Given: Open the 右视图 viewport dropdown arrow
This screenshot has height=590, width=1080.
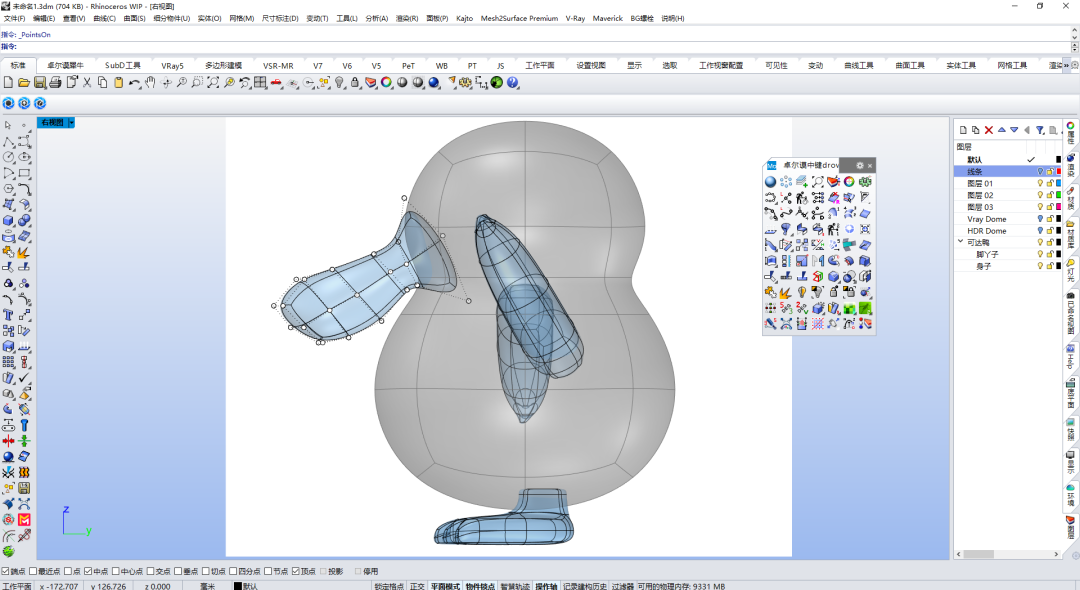Looking at the screenshot, I should (71, 123).
